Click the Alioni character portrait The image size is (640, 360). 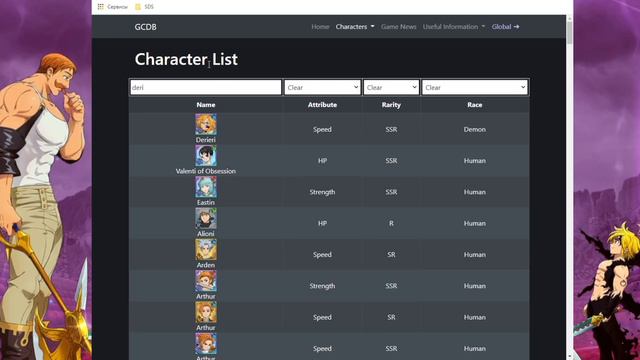click(206, 218)
